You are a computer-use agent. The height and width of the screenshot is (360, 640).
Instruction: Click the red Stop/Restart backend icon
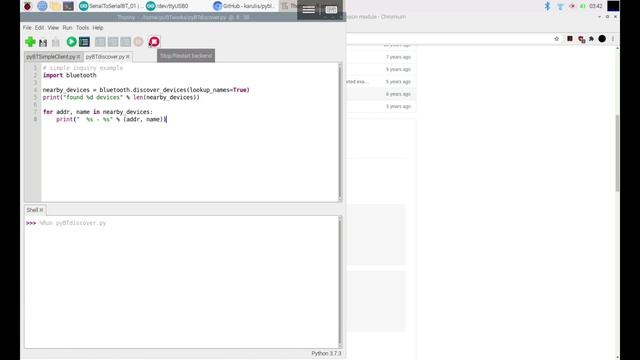click(x=154, y=42)
